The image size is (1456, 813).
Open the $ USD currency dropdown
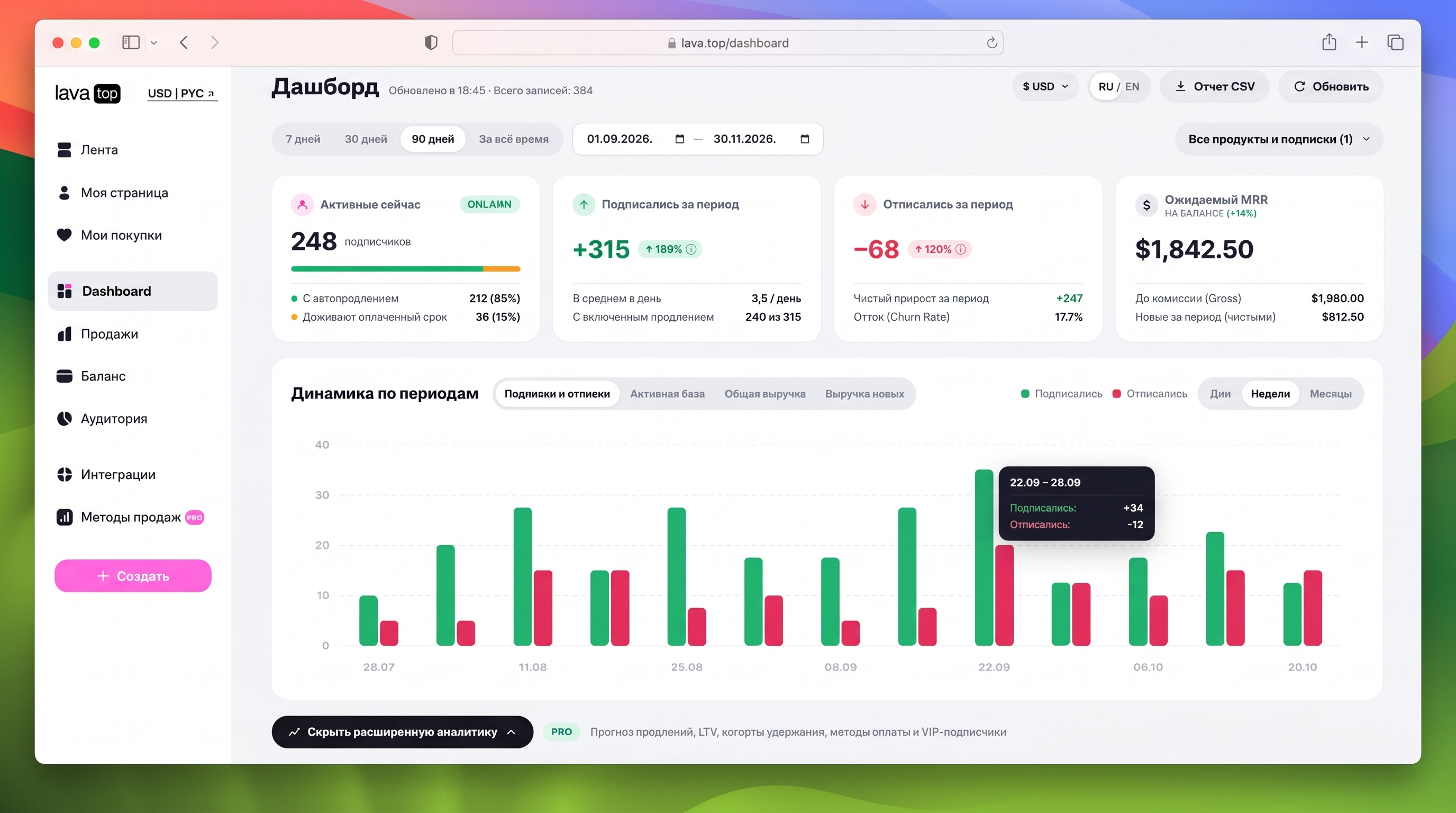(x=1045, y=86)
